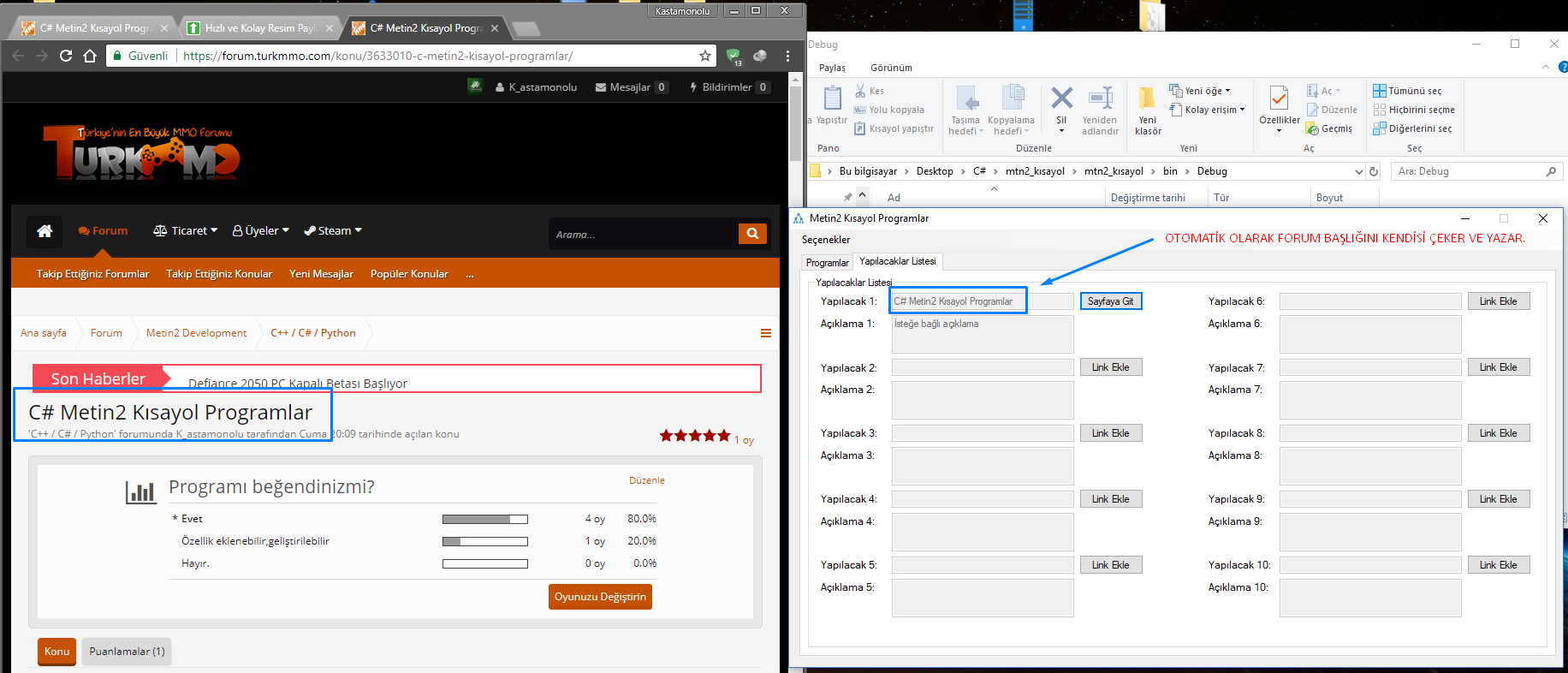Switch to Programlar tab
This screenshot has width=1568, height=673.
coord(828,263)
